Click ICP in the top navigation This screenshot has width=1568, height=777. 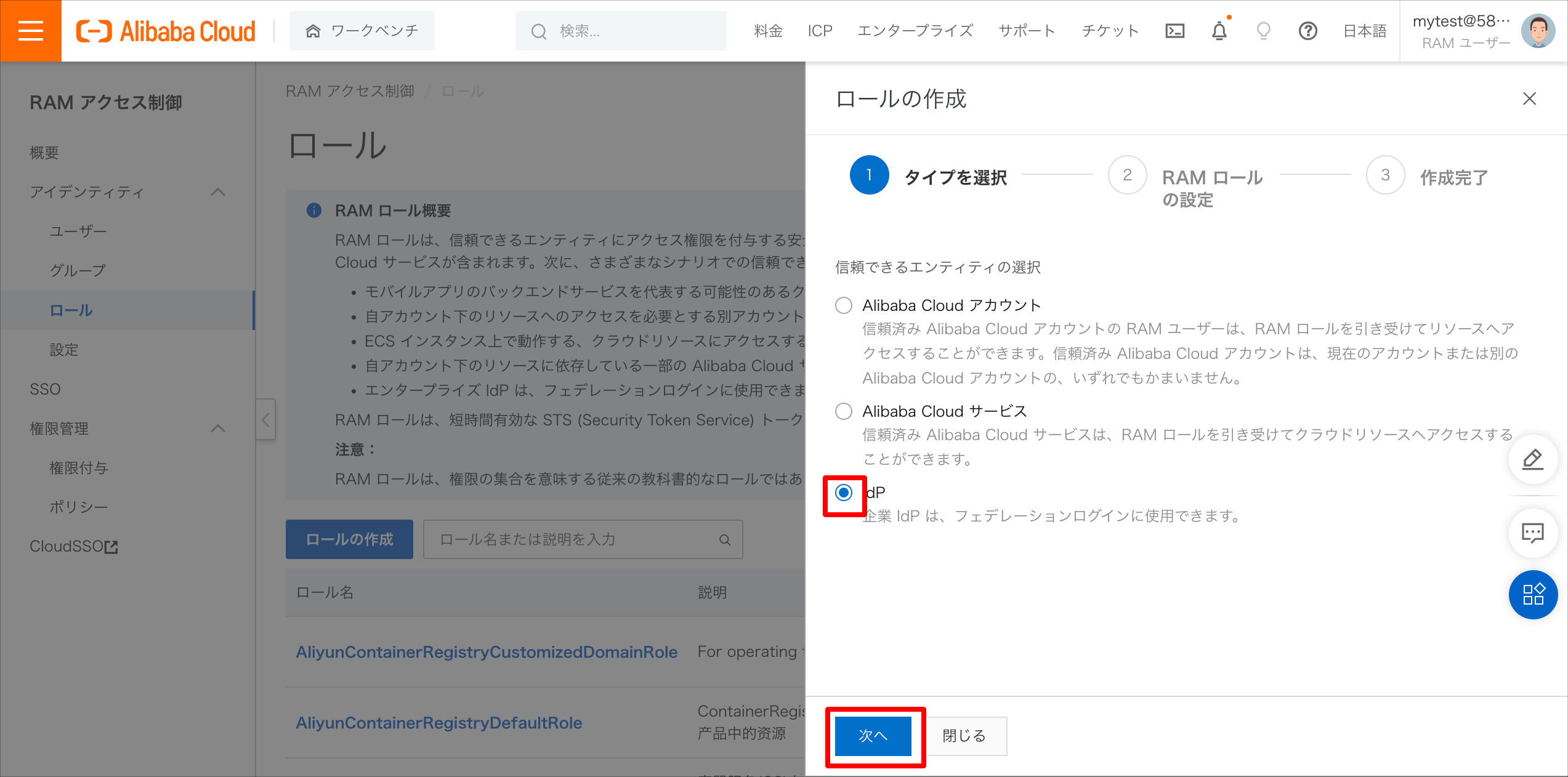(820, 31)
